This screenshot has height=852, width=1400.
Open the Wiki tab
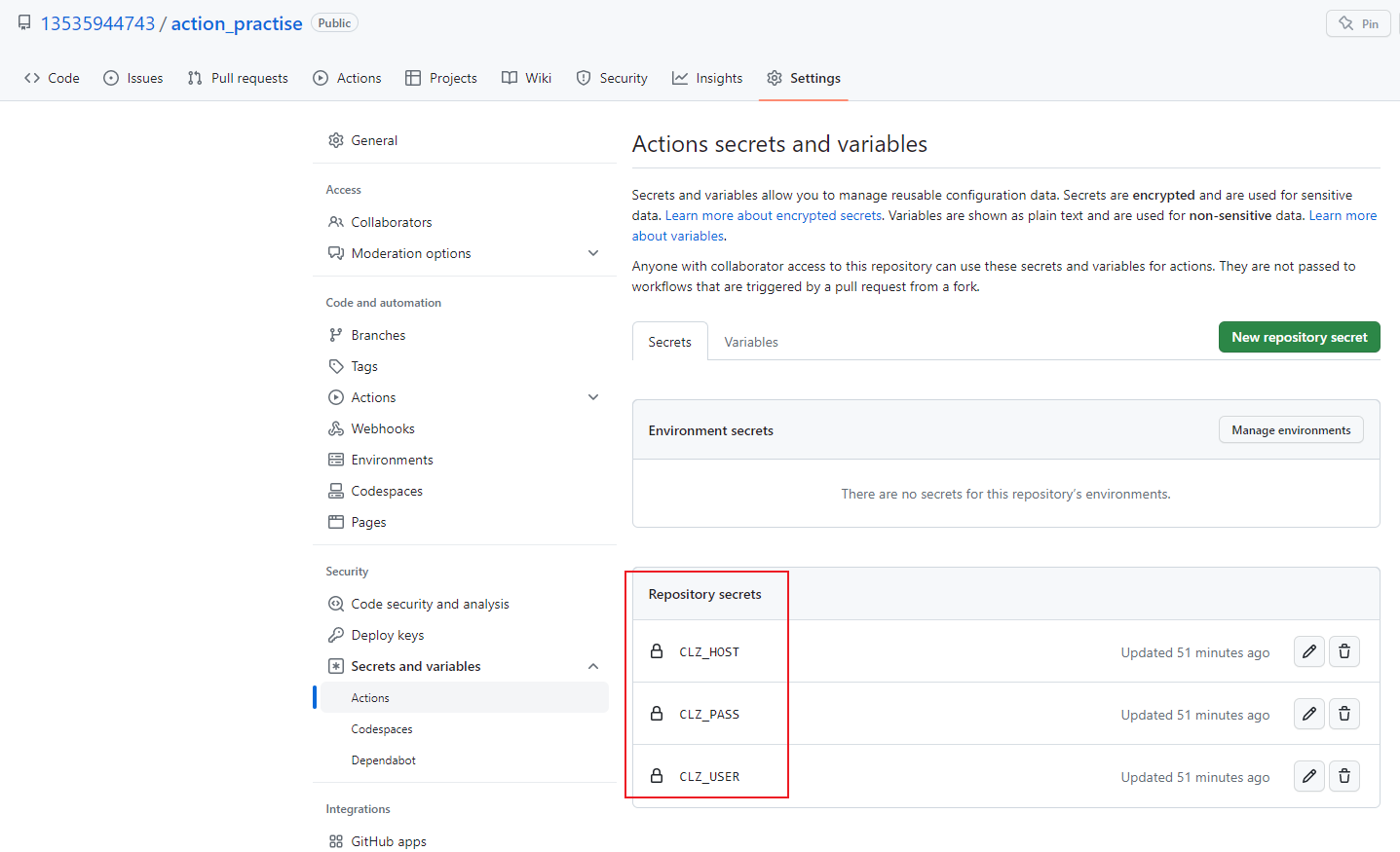tap(526, 78)
